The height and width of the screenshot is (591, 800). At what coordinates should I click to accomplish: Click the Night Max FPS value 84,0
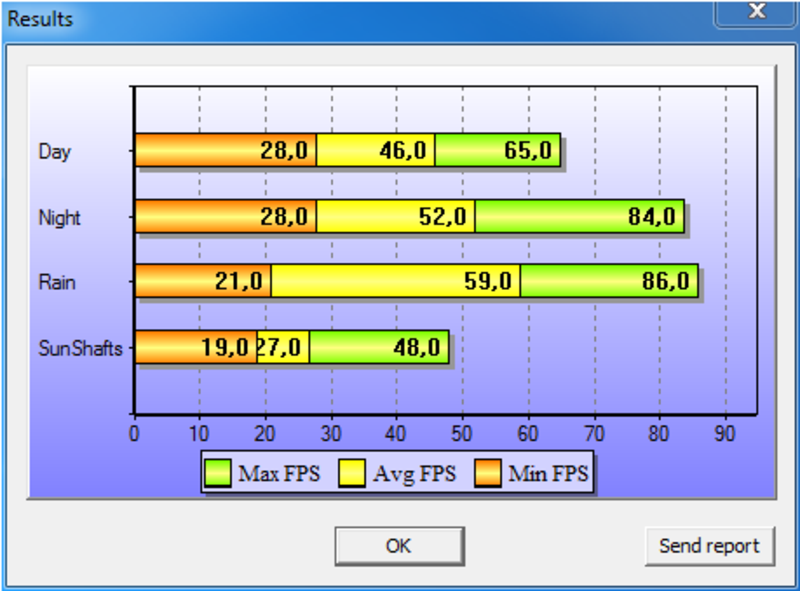pyautogui.click(x=652, y=216)
